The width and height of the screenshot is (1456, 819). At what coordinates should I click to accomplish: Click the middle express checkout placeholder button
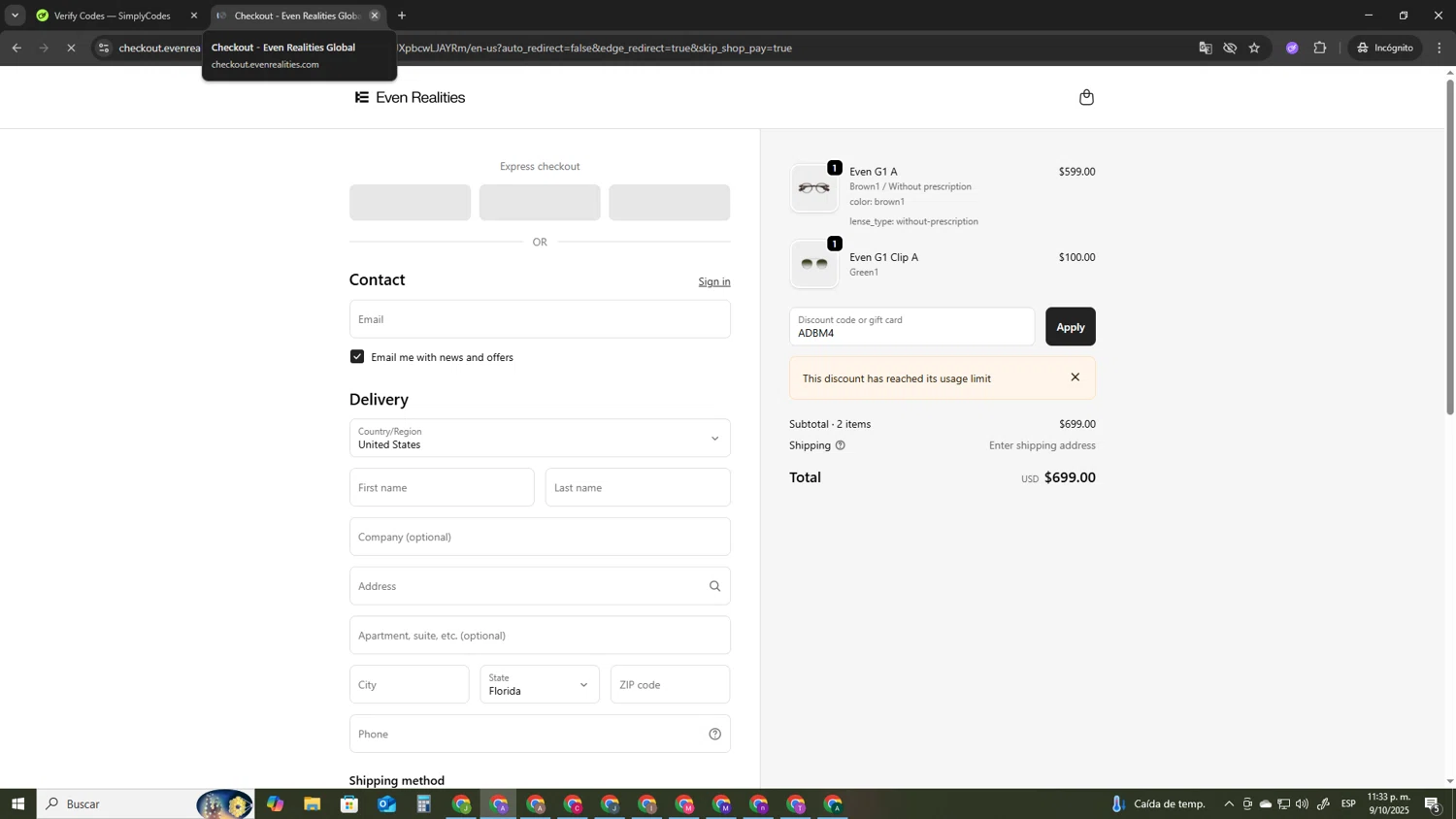(540, 203)
